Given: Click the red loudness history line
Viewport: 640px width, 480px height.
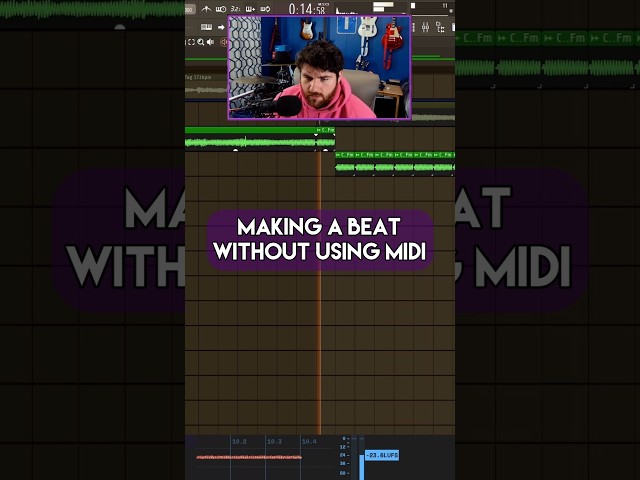Looking at the screenshot, I should pyautogui.click(x=249, y=457).
